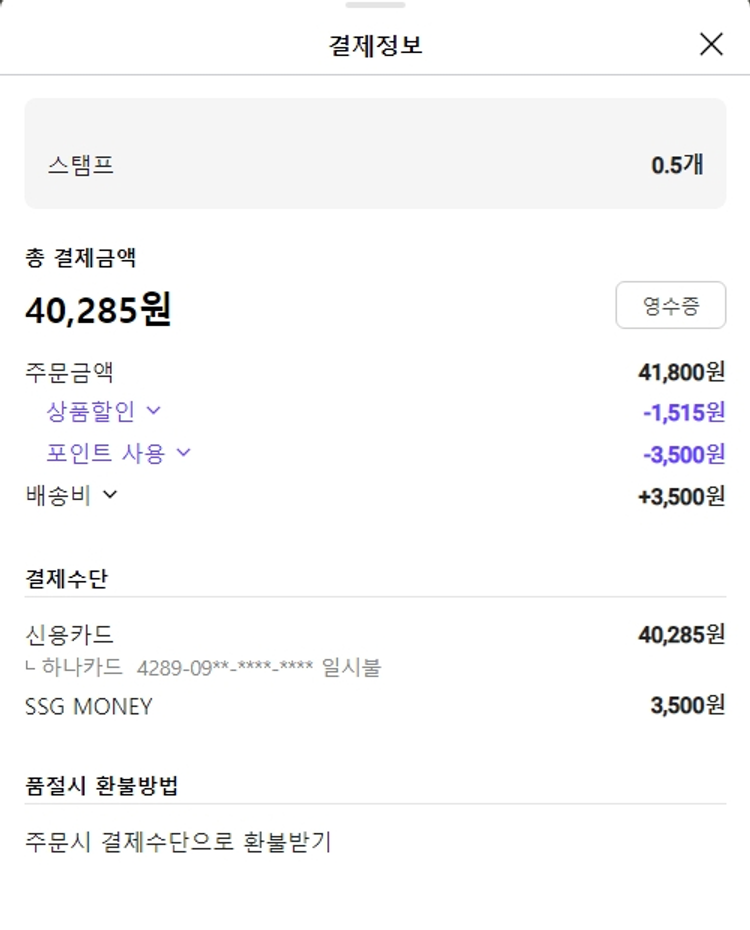Click the 0.5개 stamp count
This screenshot has width=750, height=930.
(x=677, y=165)
